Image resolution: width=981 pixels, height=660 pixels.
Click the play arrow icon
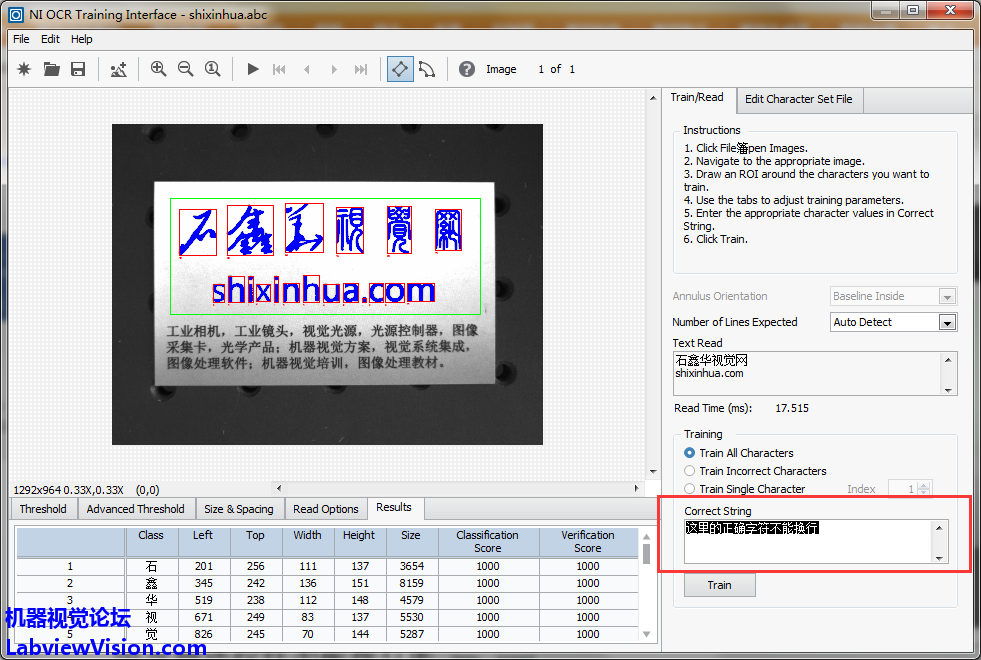(253, 69)
